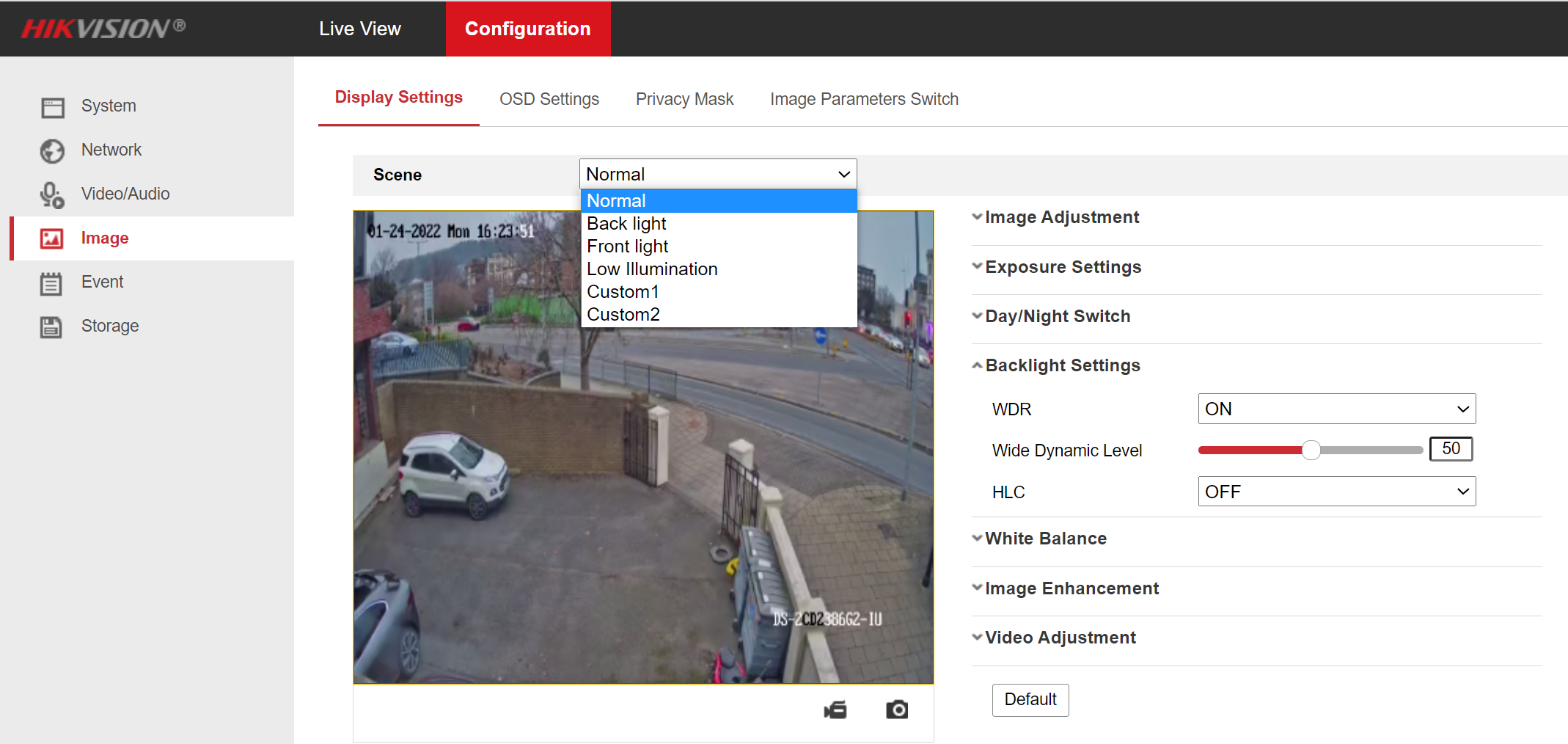Select Back light scene option

point(626,224)
